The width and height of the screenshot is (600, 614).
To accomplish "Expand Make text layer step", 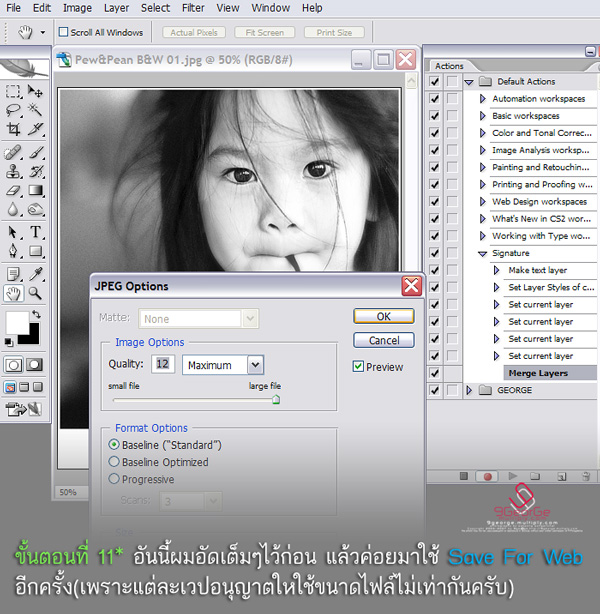I will tap(497, 270).
